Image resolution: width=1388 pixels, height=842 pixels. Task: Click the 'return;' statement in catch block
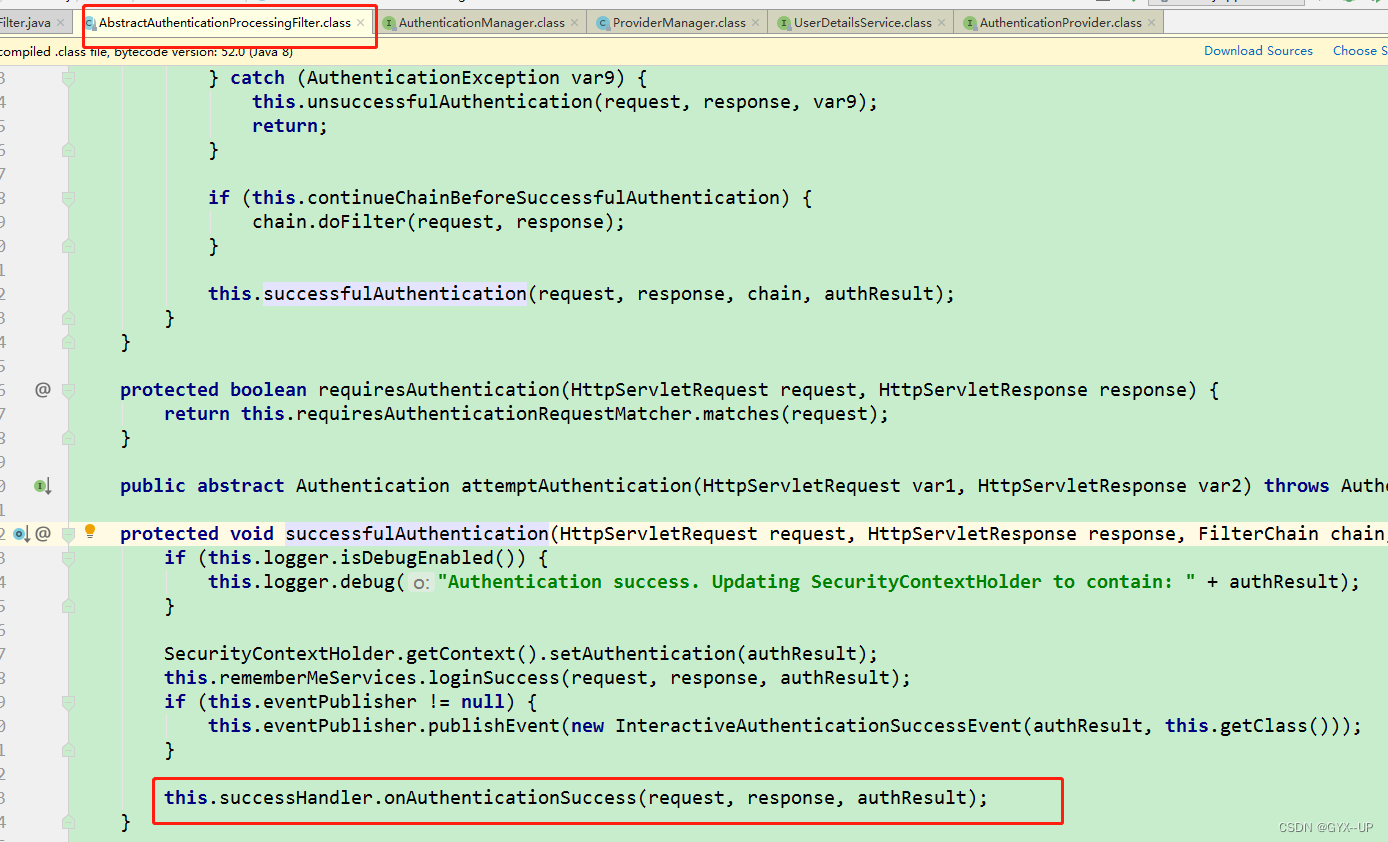point(290,126)
